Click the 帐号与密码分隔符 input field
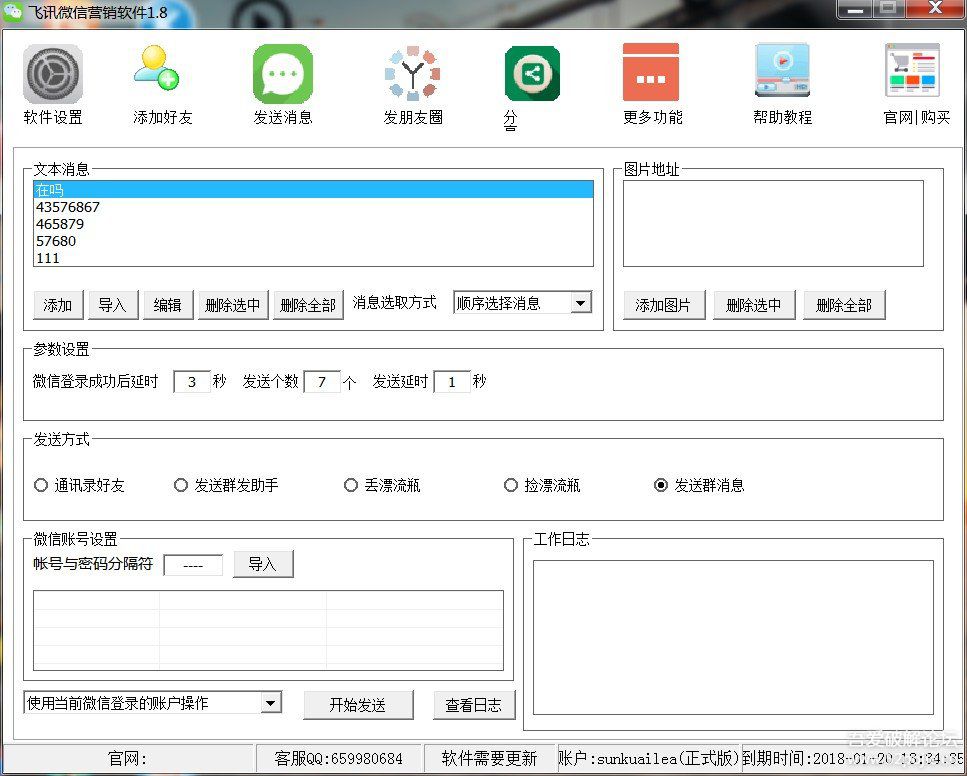This screenshot has width=967, height=776. point(193,565)
